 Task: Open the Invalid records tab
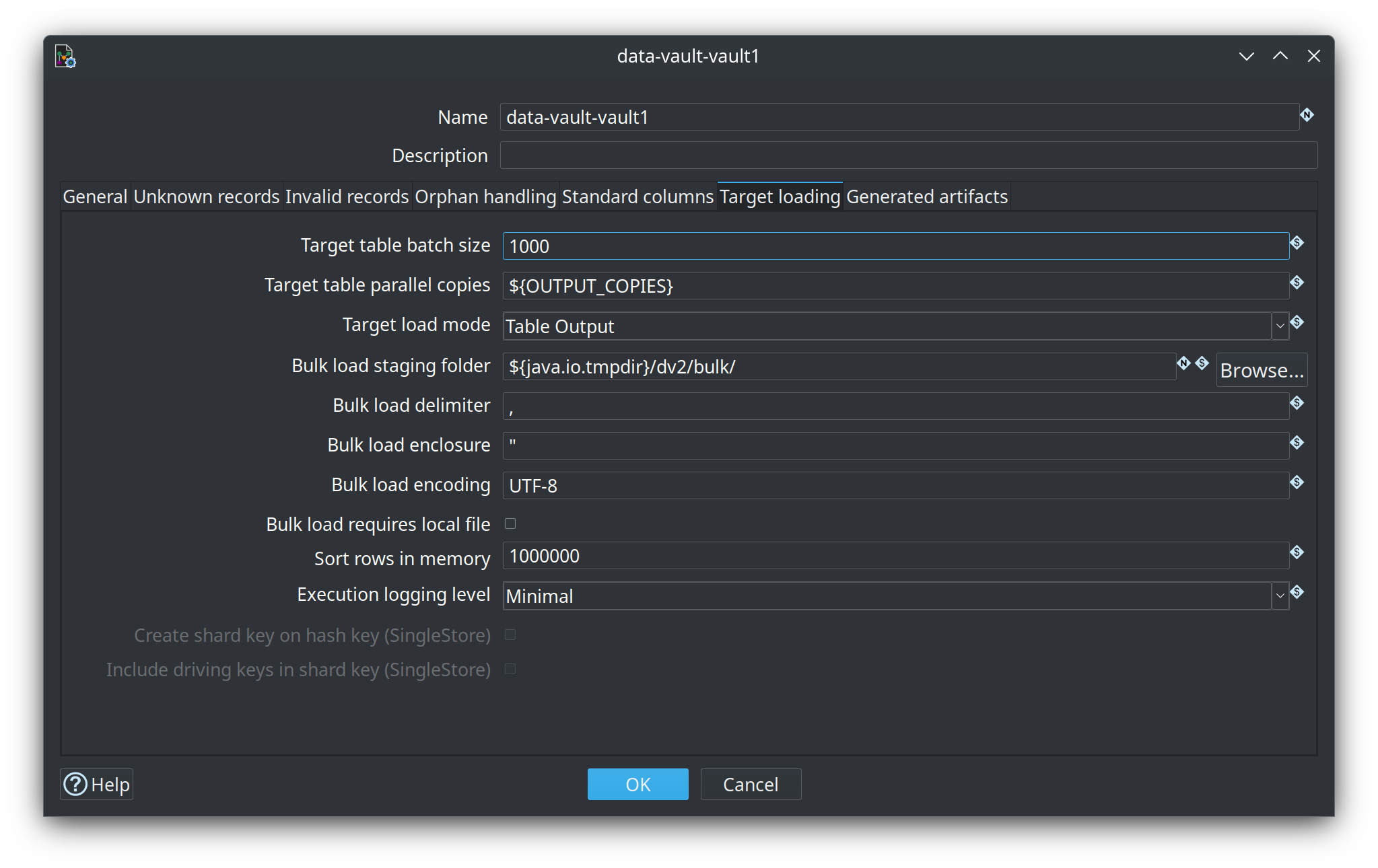tap(347, 196)
